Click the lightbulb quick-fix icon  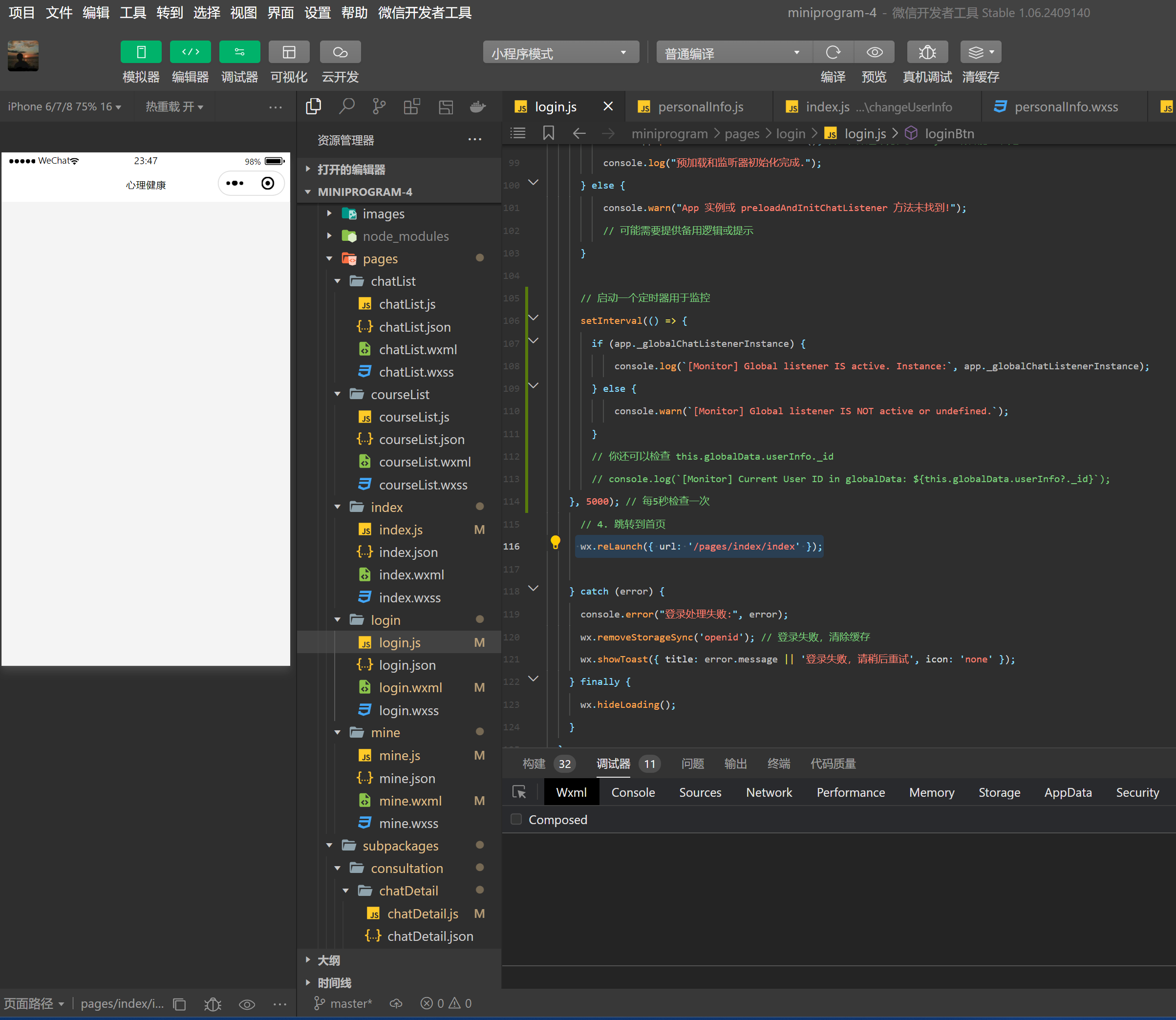coord(555,542)
